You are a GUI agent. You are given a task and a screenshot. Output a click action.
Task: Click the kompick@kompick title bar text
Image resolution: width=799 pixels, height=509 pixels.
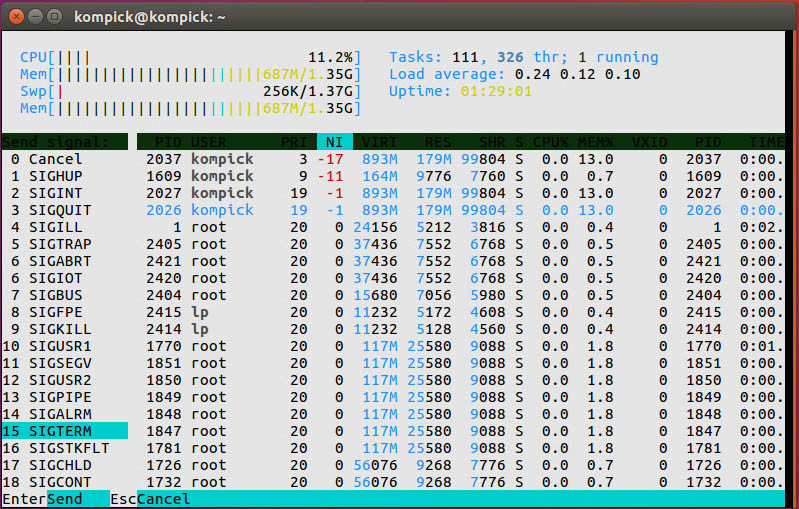tap(150, 17)
